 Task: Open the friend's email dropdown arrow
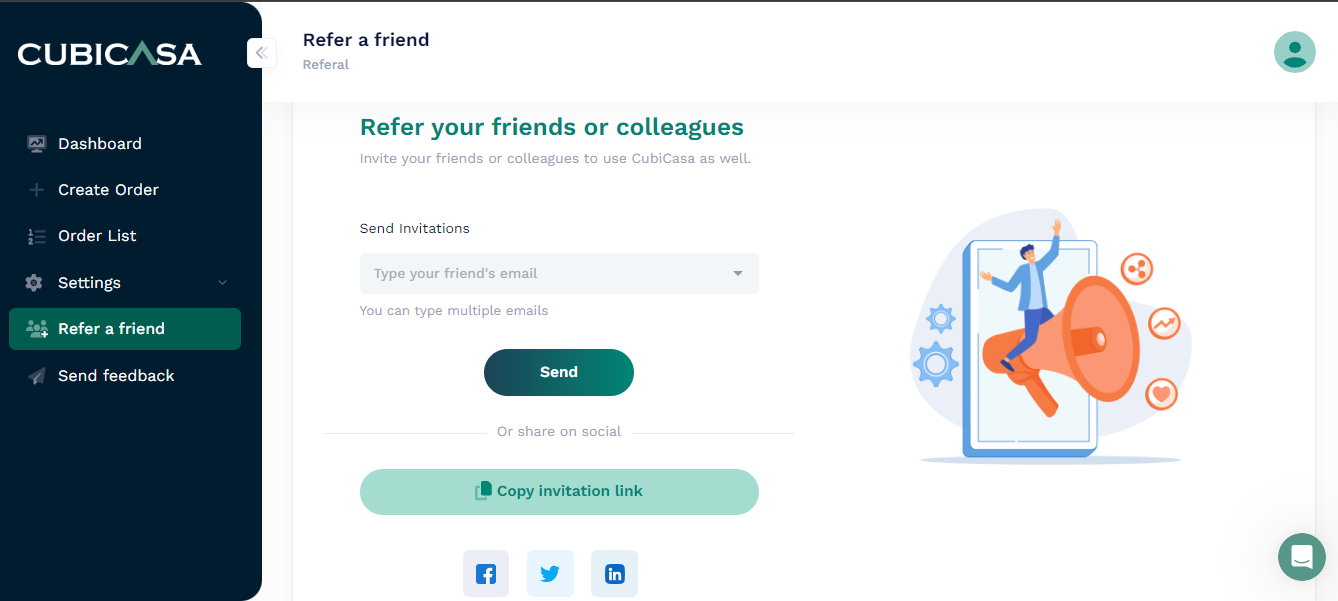(738, 273)
